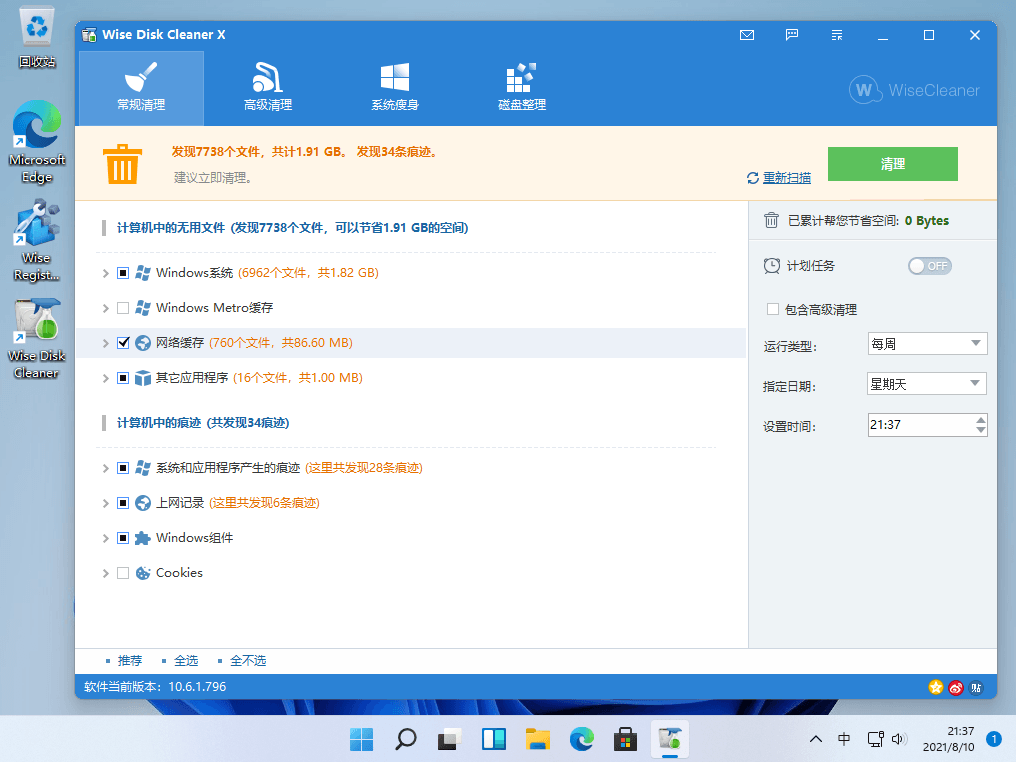
Task: Check the Cookies checkbox
Action: tap(123, 573)
